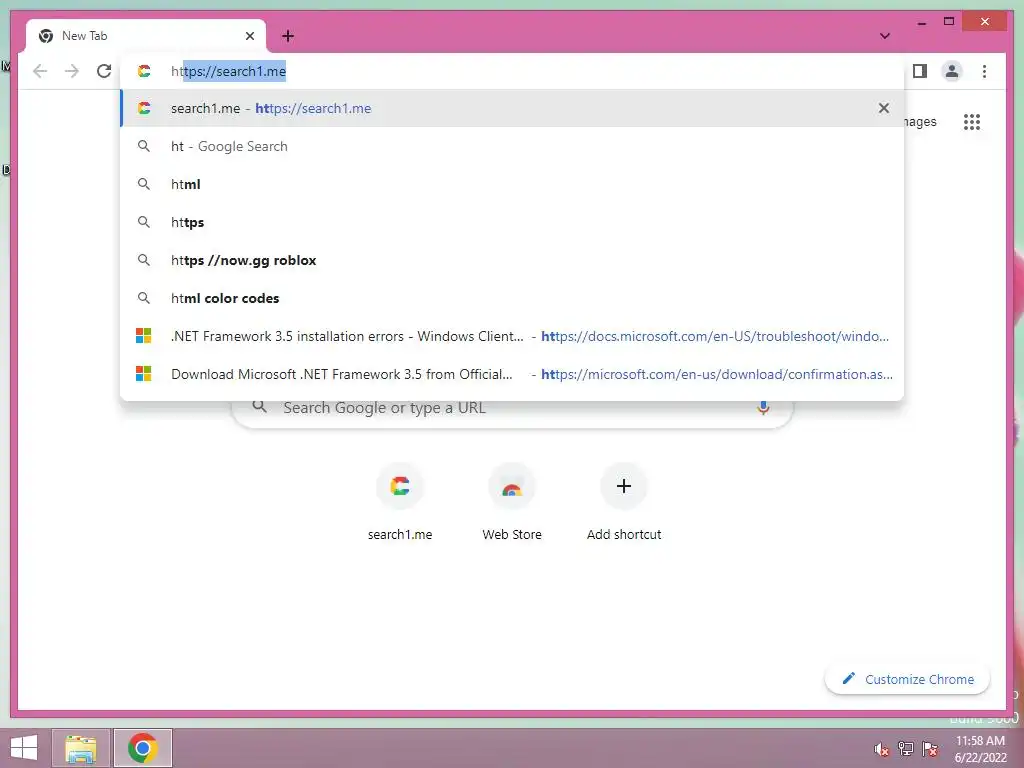Select the New Tab tab

coord(146,36)
